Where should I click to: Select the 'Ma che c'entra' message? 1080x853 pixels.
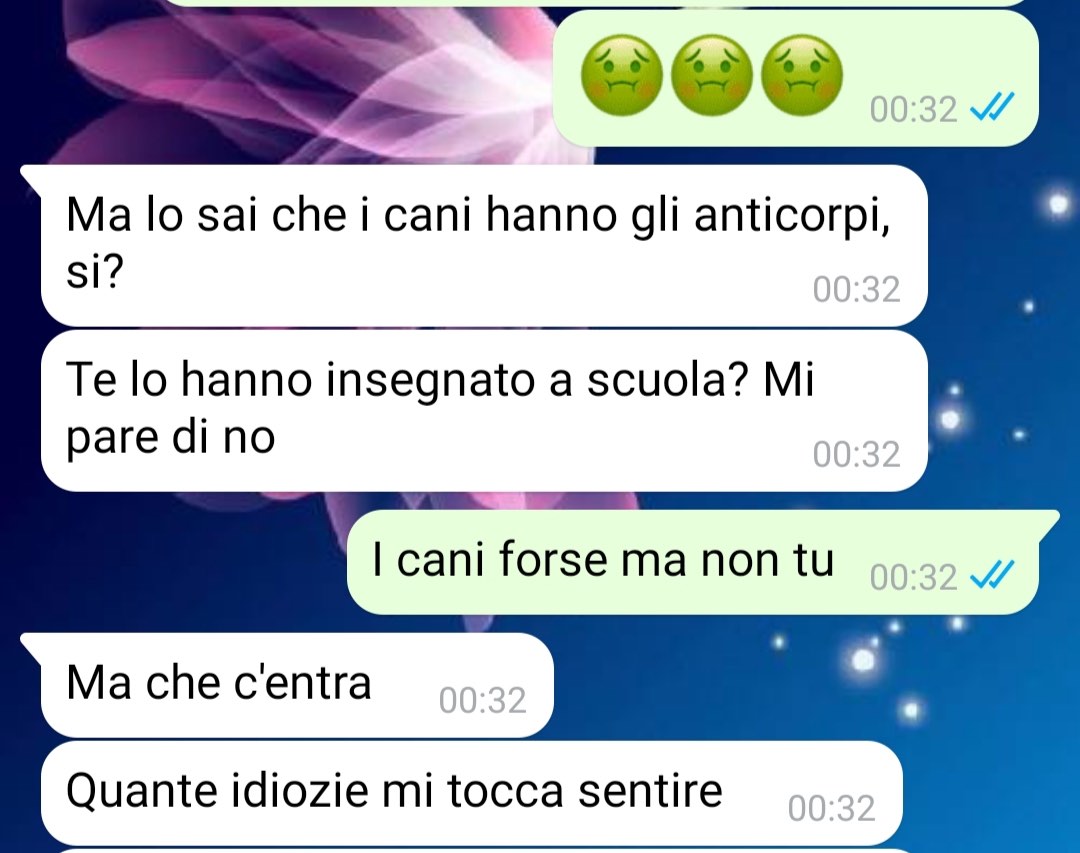(x=297, y=685)
